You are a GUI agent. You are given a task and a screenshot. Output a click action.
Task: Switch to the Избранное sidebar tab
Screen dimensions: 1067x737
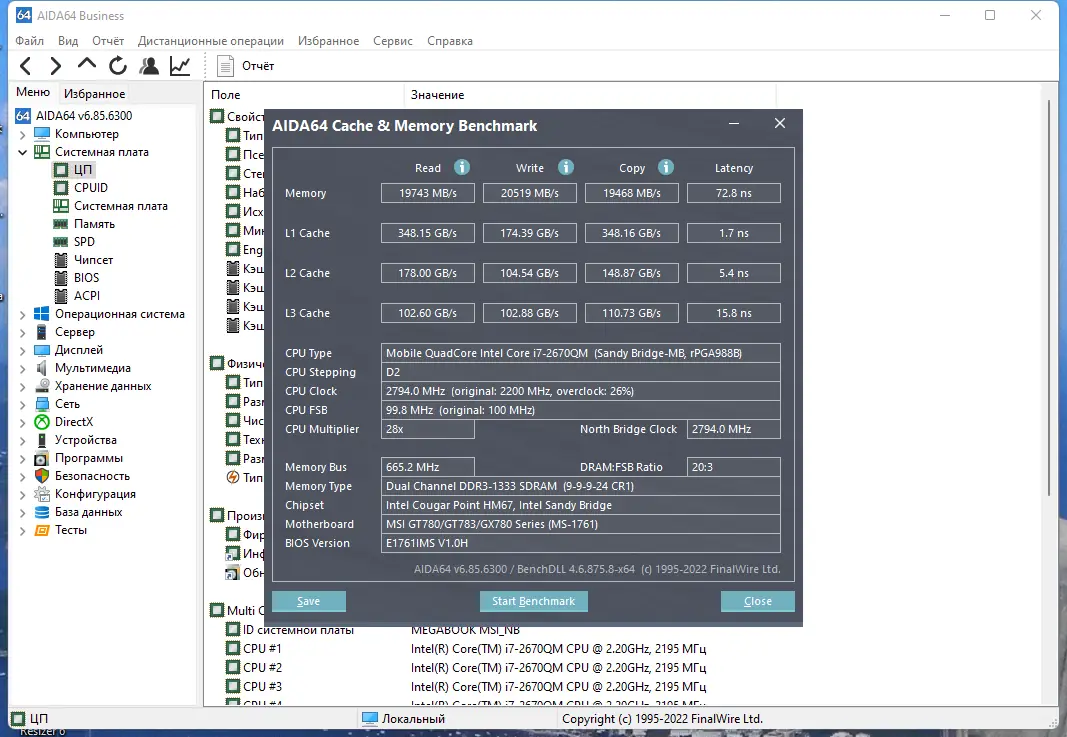[95, 94]
